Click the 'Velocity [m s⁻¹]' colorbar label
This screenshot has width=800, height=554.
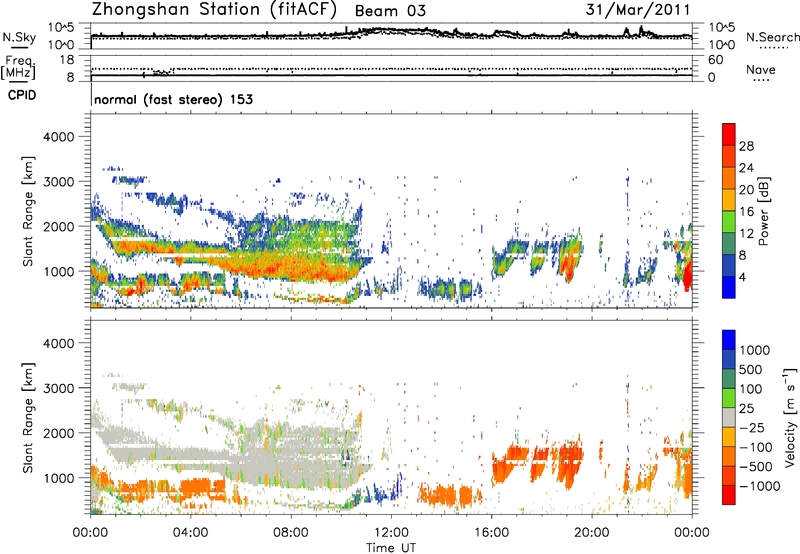click(790, 416)
